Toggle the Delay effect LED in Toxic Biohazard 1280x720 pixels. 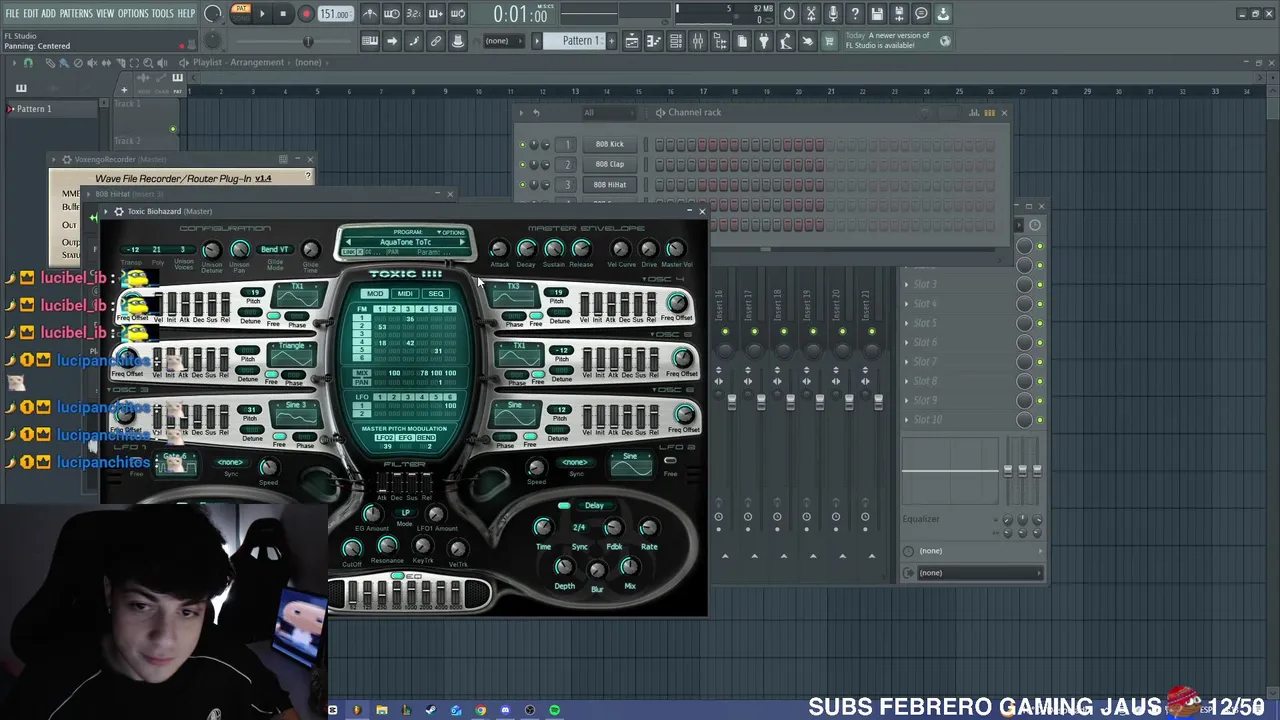tap(564, 505)
